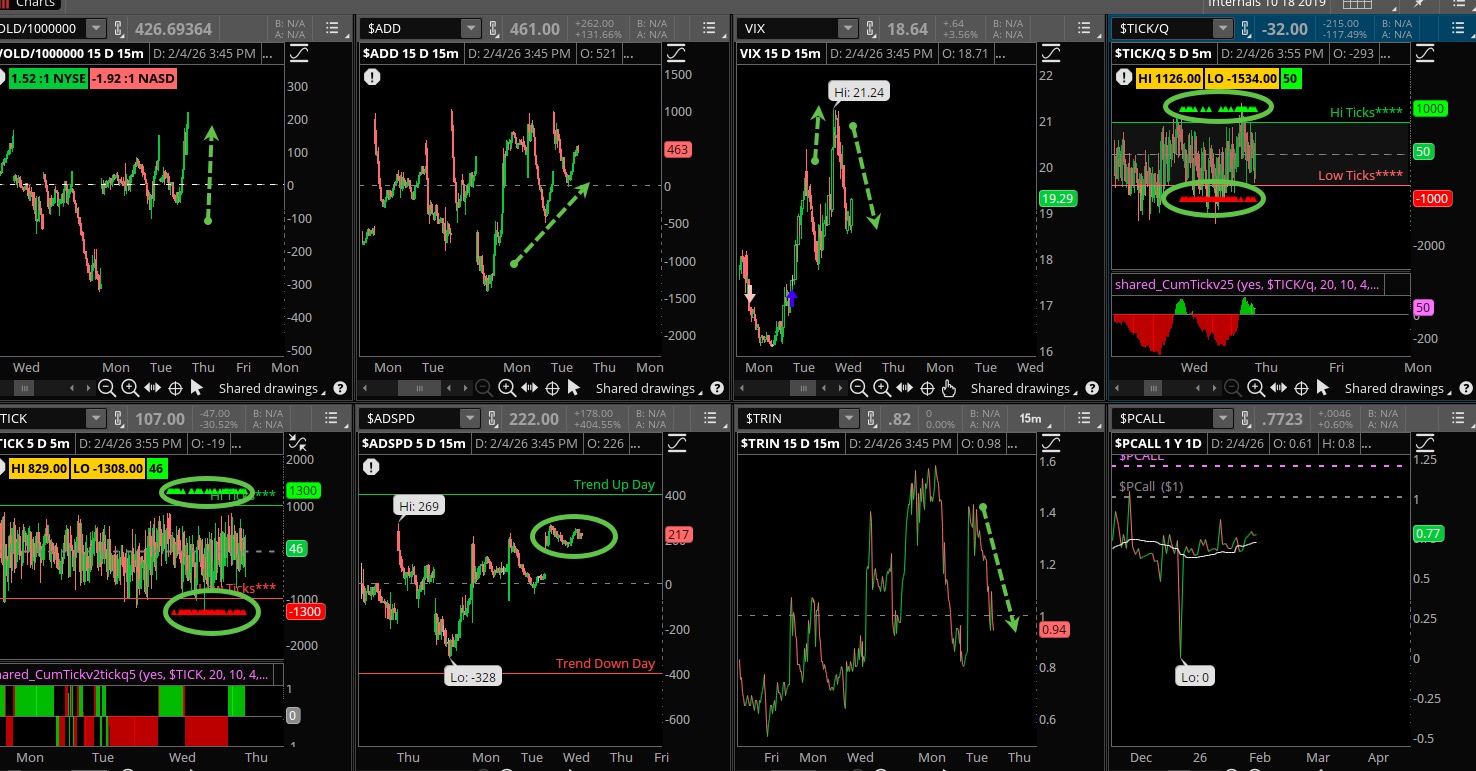
Task: Expand the $PCALL symbol dropdown arrow
Action: [1223, 419]
